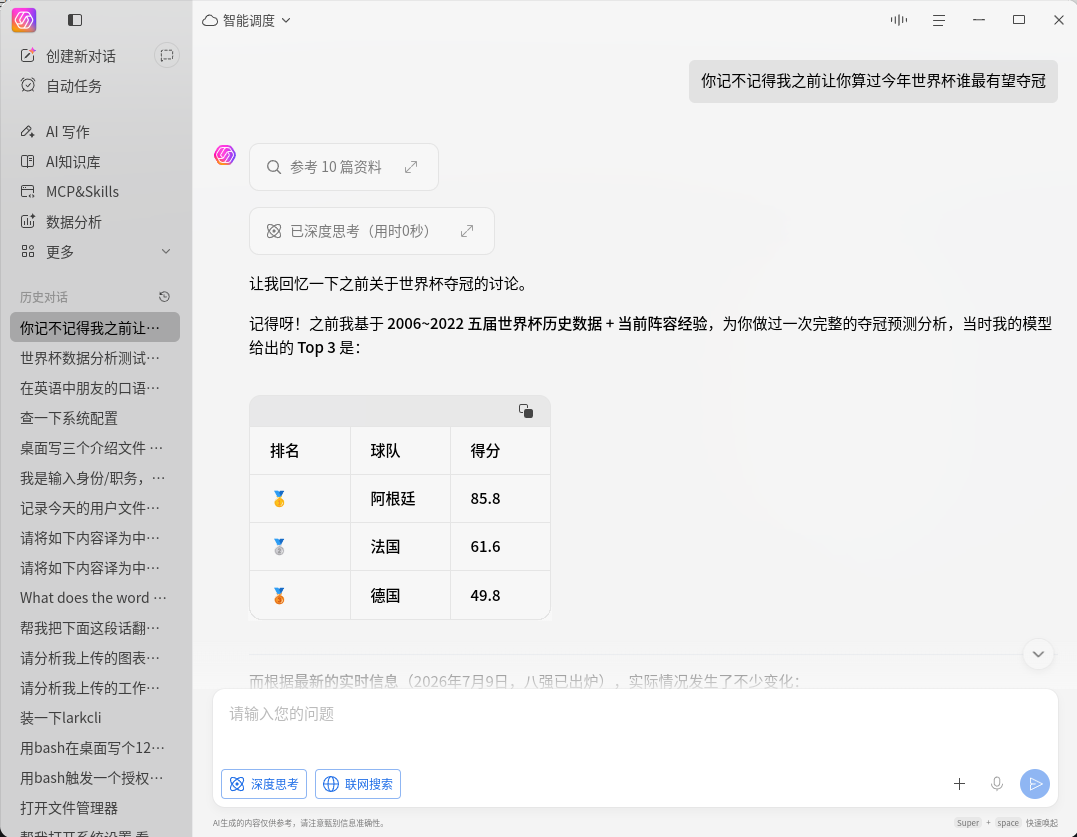Open the 已深度思考（用时0秒） box
The width and height of the screenshot is (1077, 837).
(x=372, y=231)
